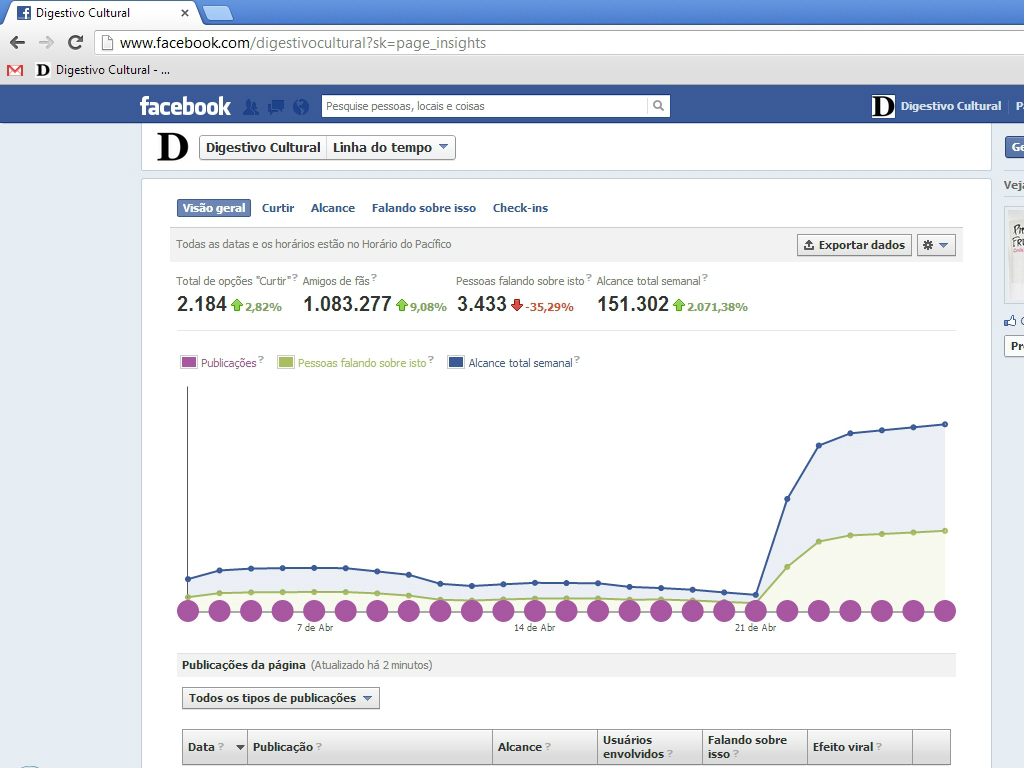Viewport: 1024px width, 768px height.
Task: Click the purple publication dot at 14 de Abr
Action: 535,611
